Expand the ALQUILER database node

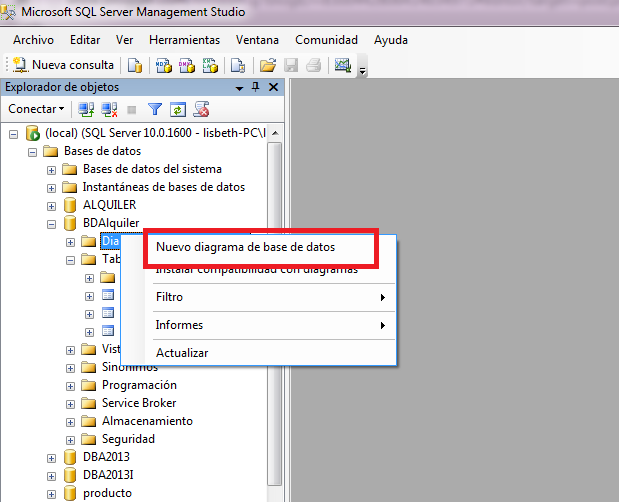52,205
